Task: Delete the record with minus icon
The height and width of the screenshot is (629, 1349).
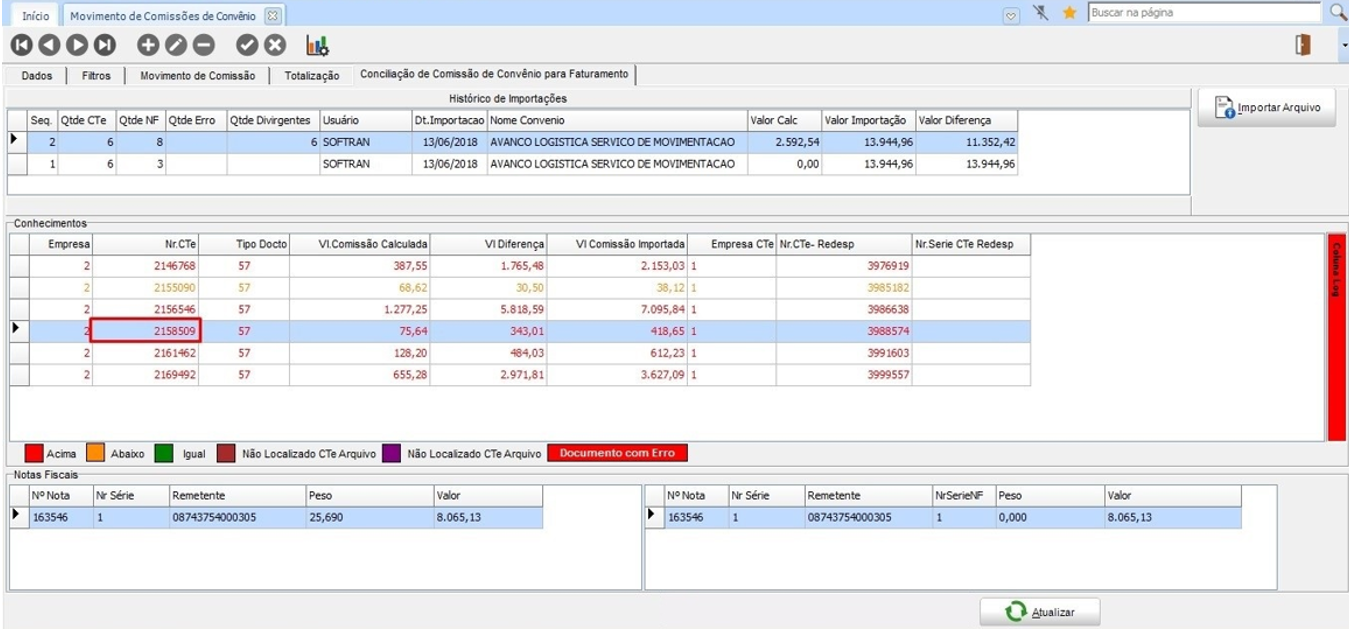Action: [x=203, y=45]
